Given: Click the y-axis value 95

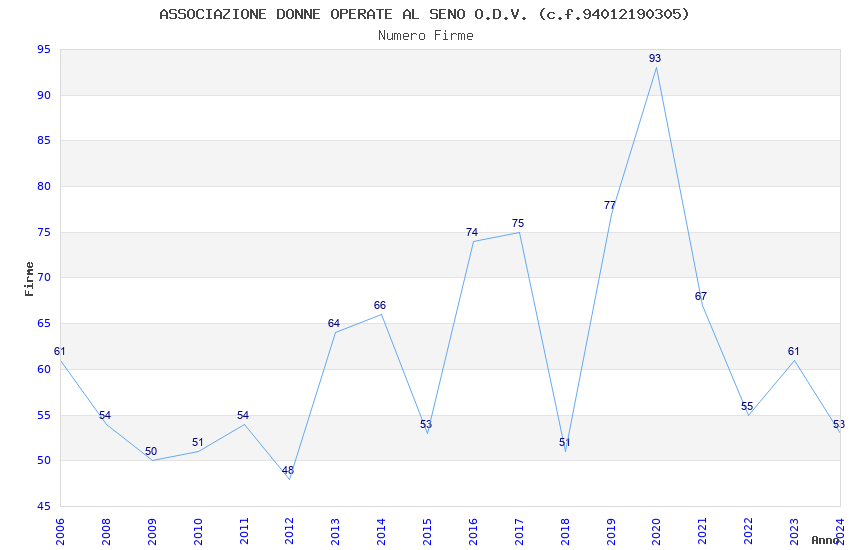Looking at the screenshot, I should pyautogui.click(x=44, y=50).
